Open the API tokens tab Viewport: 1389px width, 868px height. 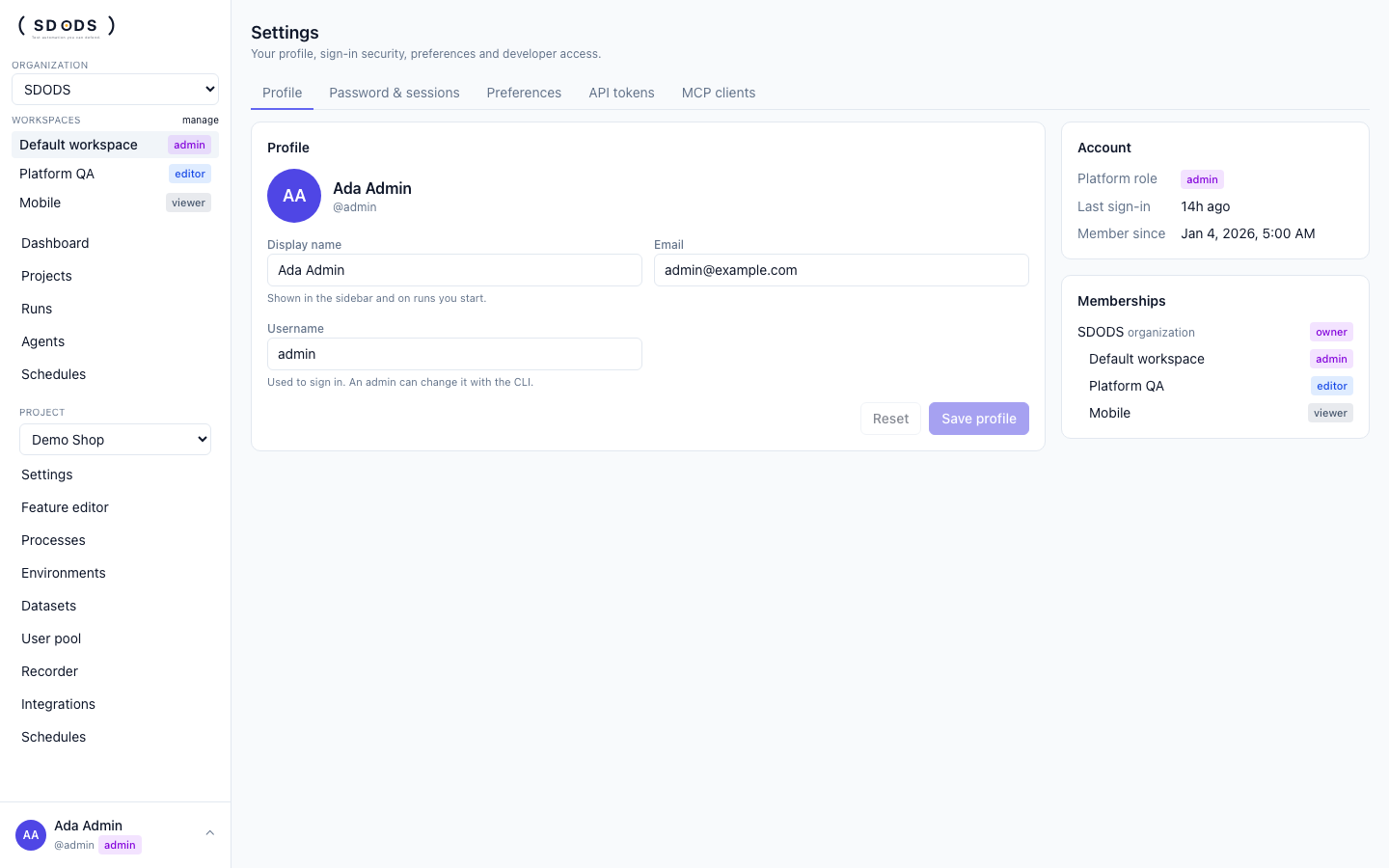[x=622, y=93]
